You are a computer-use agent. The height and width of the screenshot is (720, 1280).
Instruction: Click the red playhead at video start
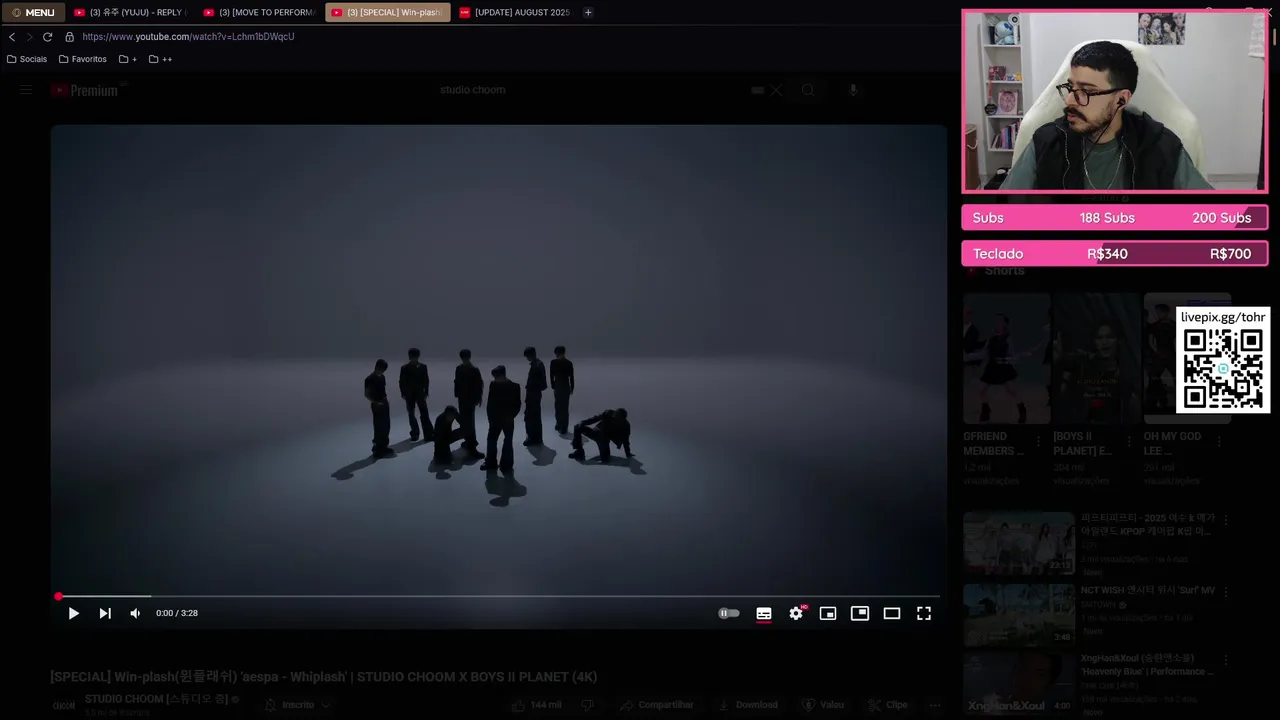tap(58, 596)
